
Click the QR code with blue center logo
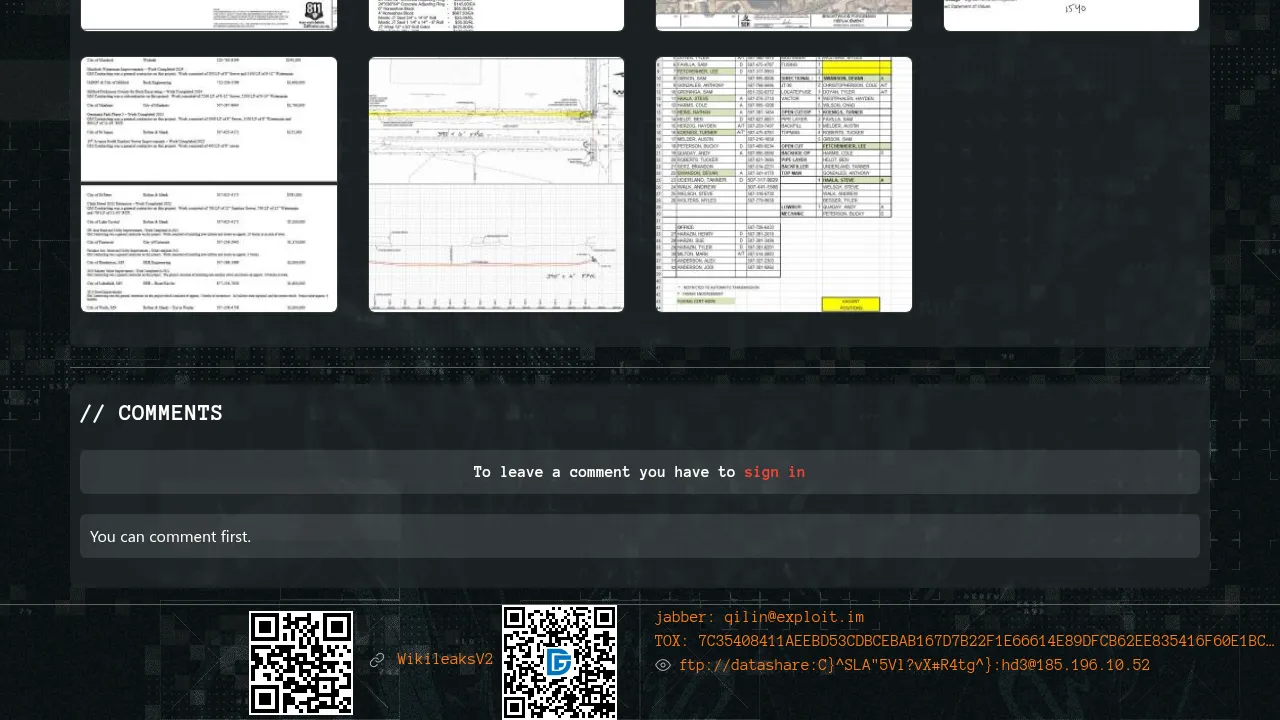click(x=559, y=662)
